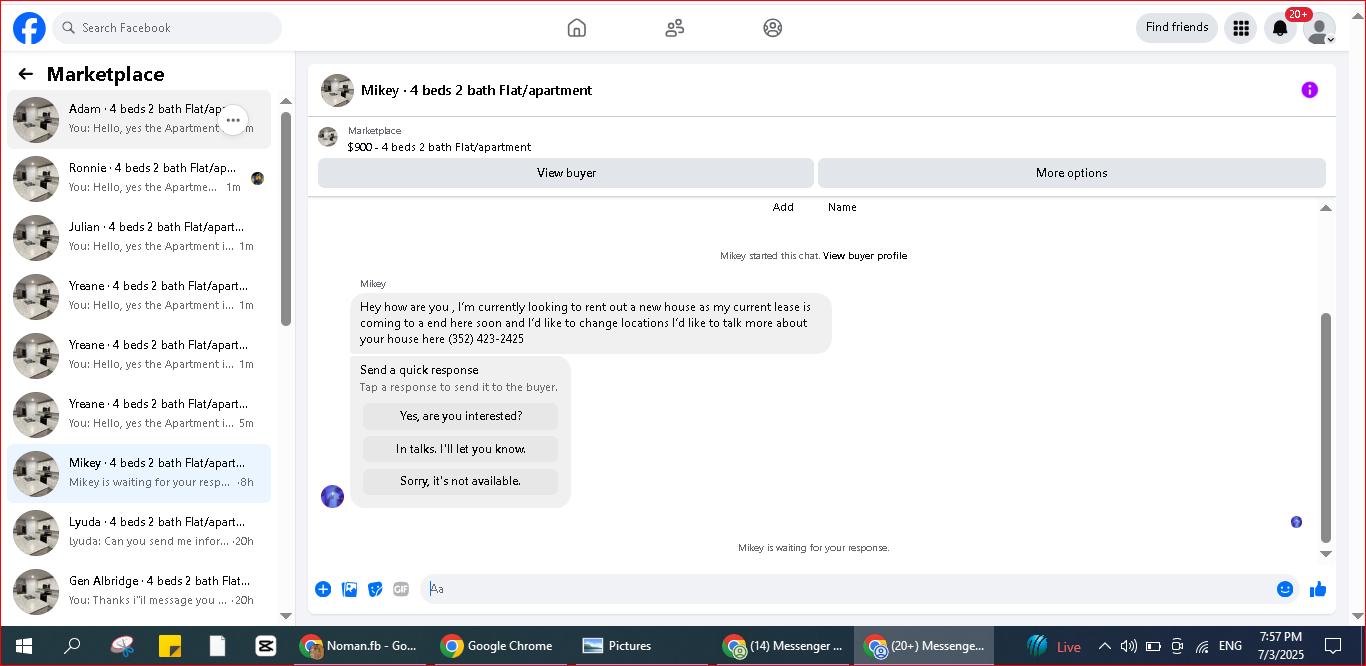
Task: Click the '$900 - 4 beds 2 bath Flat/apartment' text
Action: pos(439,147)
